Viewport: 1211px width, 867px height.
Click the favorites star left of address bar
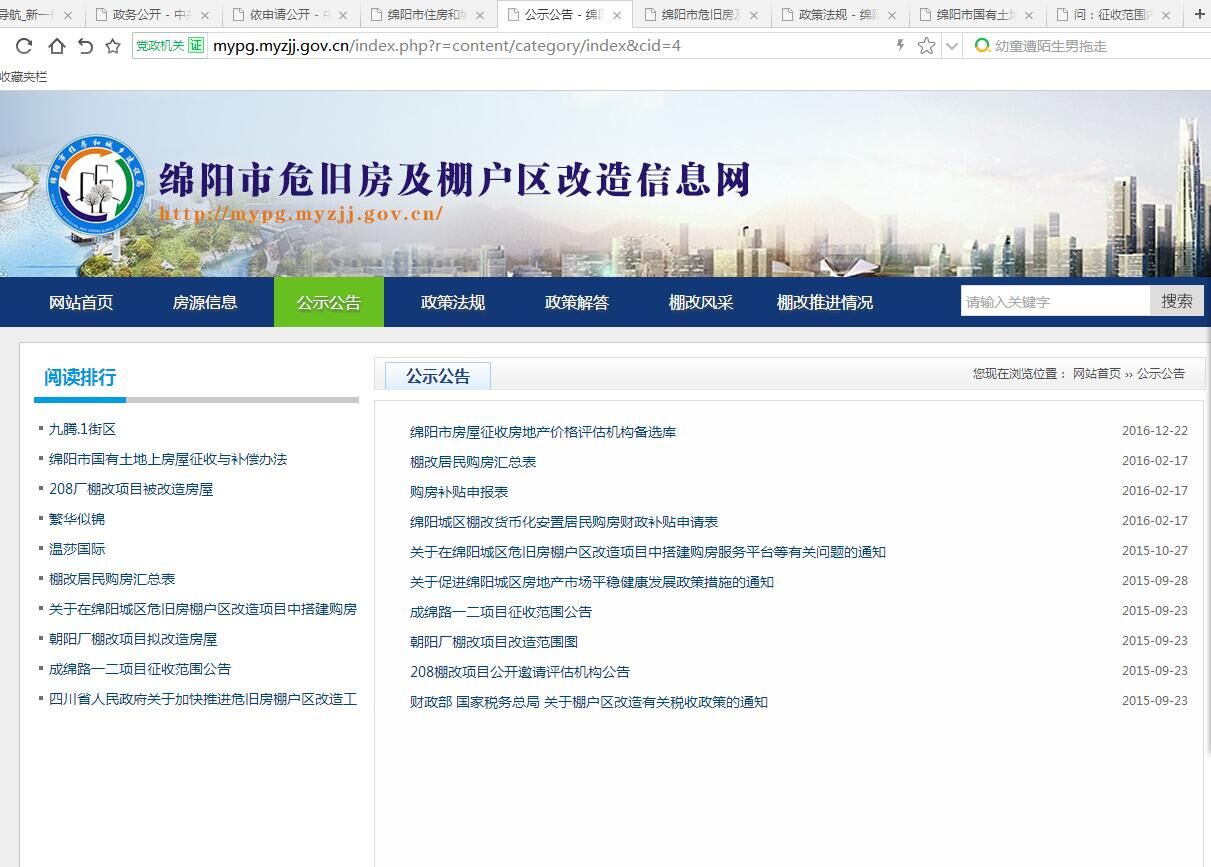113,46
